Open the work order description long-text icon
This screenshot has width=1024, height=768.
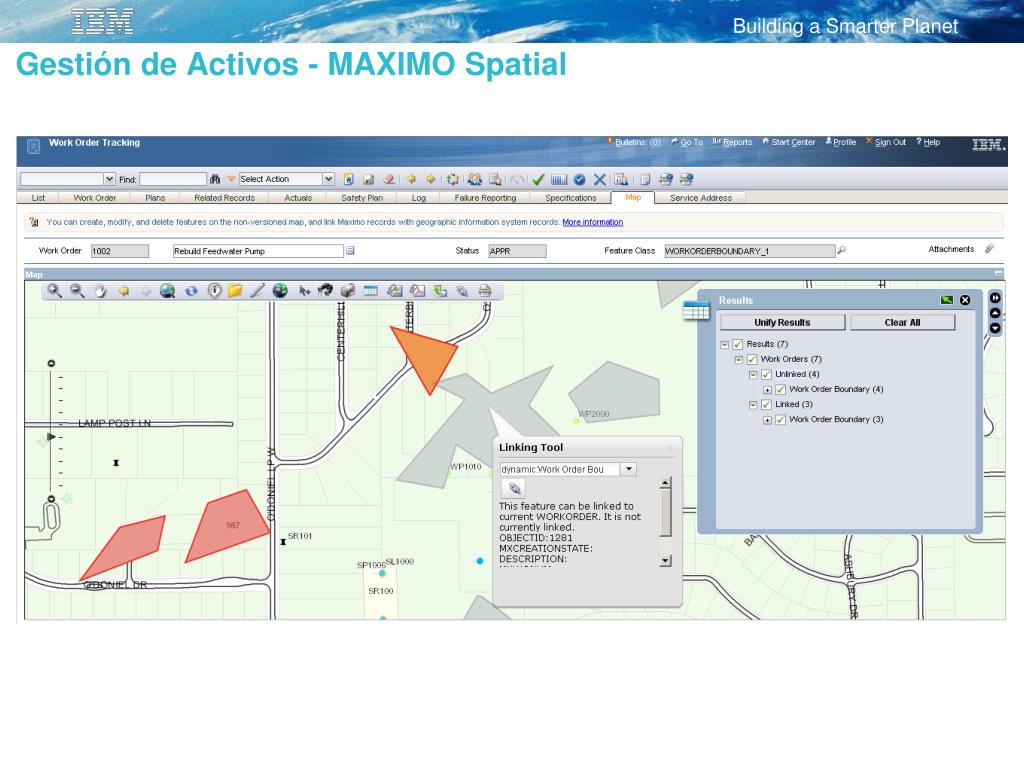[350, 250]
